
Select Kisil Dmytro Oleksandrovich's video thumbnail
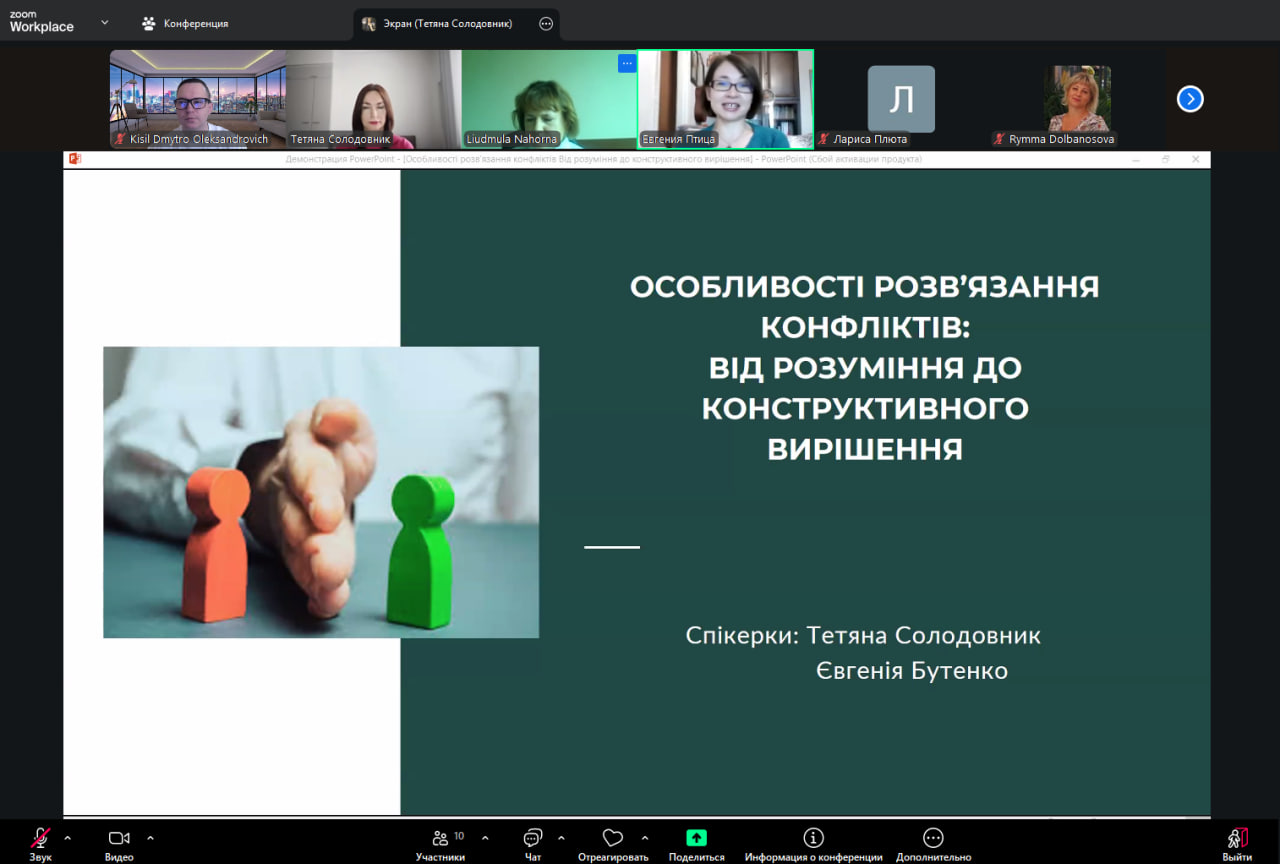coord(197,99)
